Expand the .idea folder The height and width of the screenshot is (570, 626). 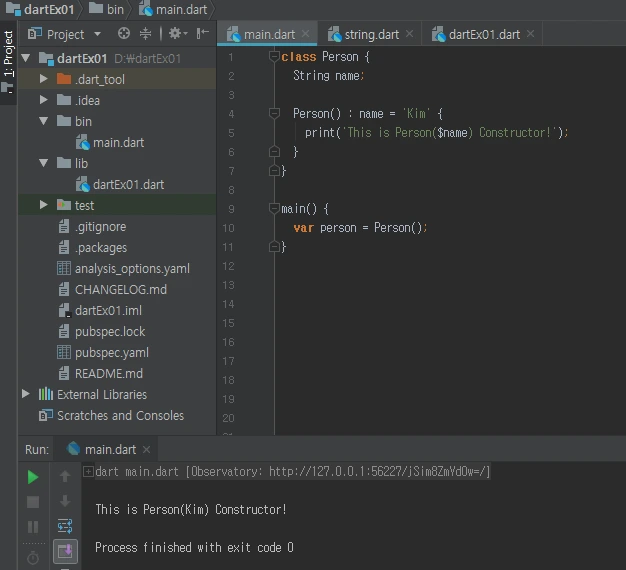pos(44,100)
